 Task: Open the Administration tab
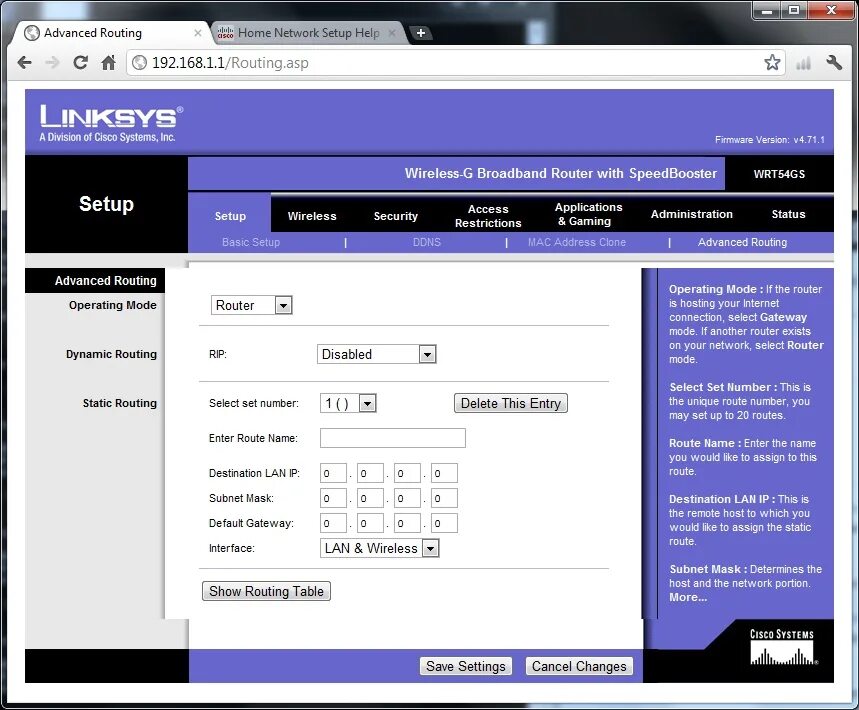click(691, 214)
